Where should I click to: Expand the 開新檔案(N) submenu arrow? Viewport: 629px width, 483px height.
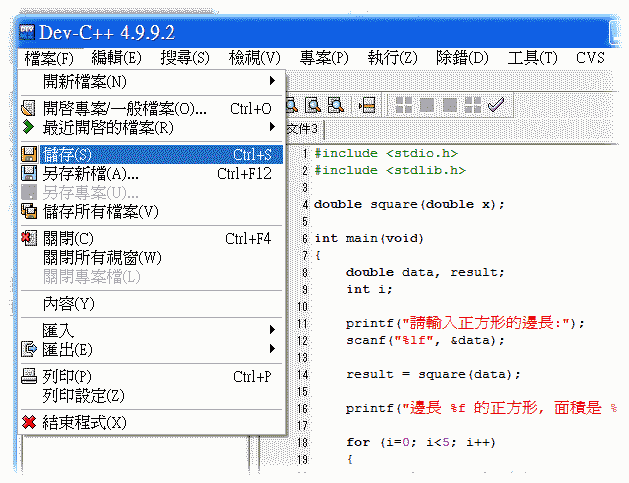(272, 81)
